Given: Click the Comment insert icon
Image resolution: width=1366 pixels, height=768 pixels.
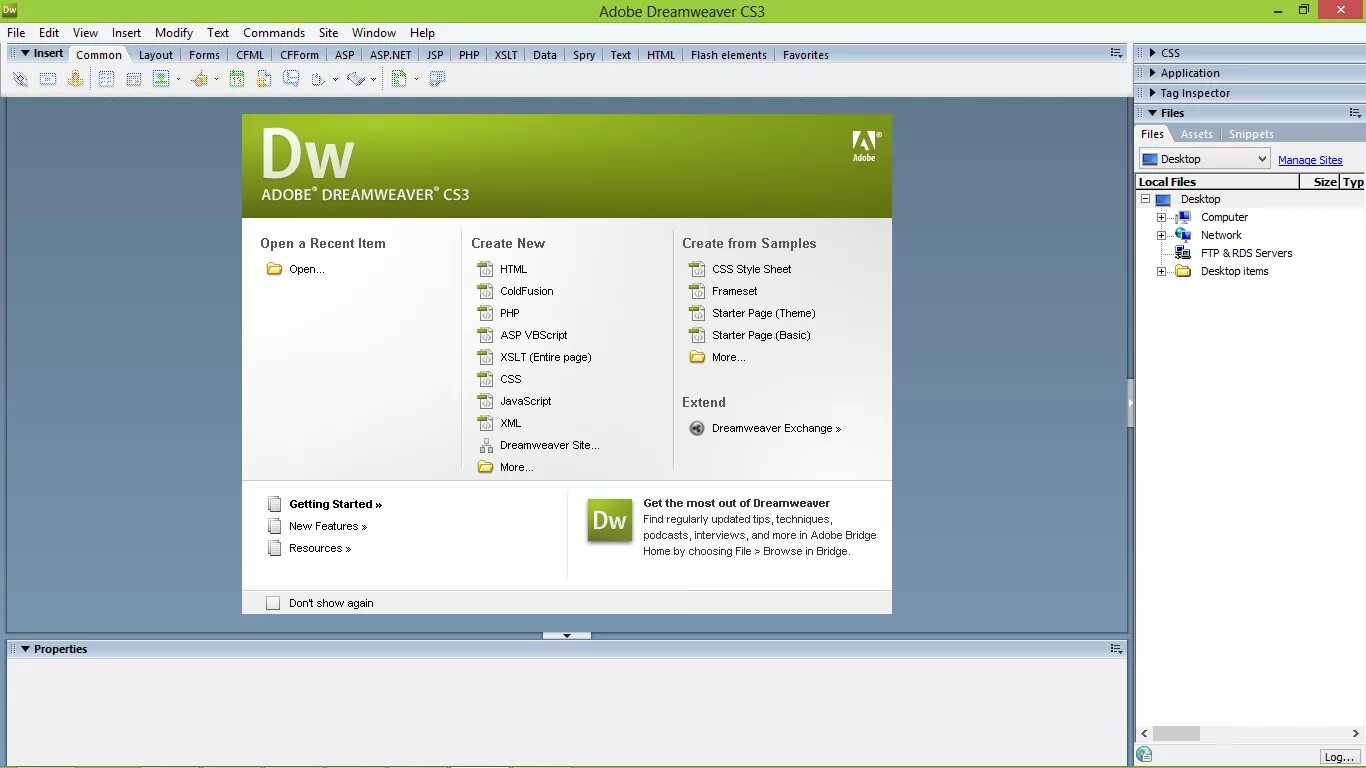Looking at the screenshot, I should coord(291,79).
